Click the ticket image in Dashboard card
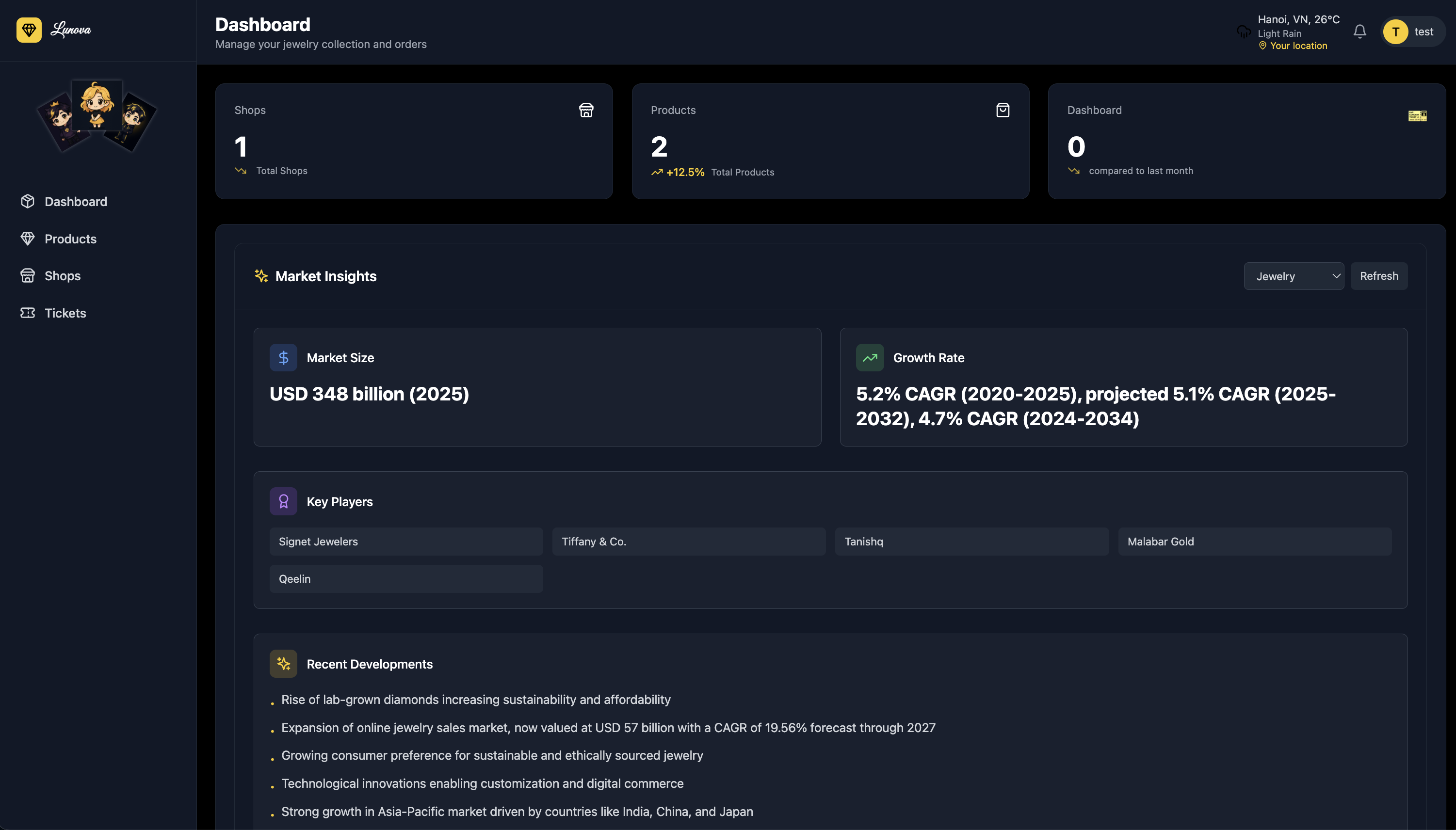This screenshot has width=1456, height=830. point(1417,116)
